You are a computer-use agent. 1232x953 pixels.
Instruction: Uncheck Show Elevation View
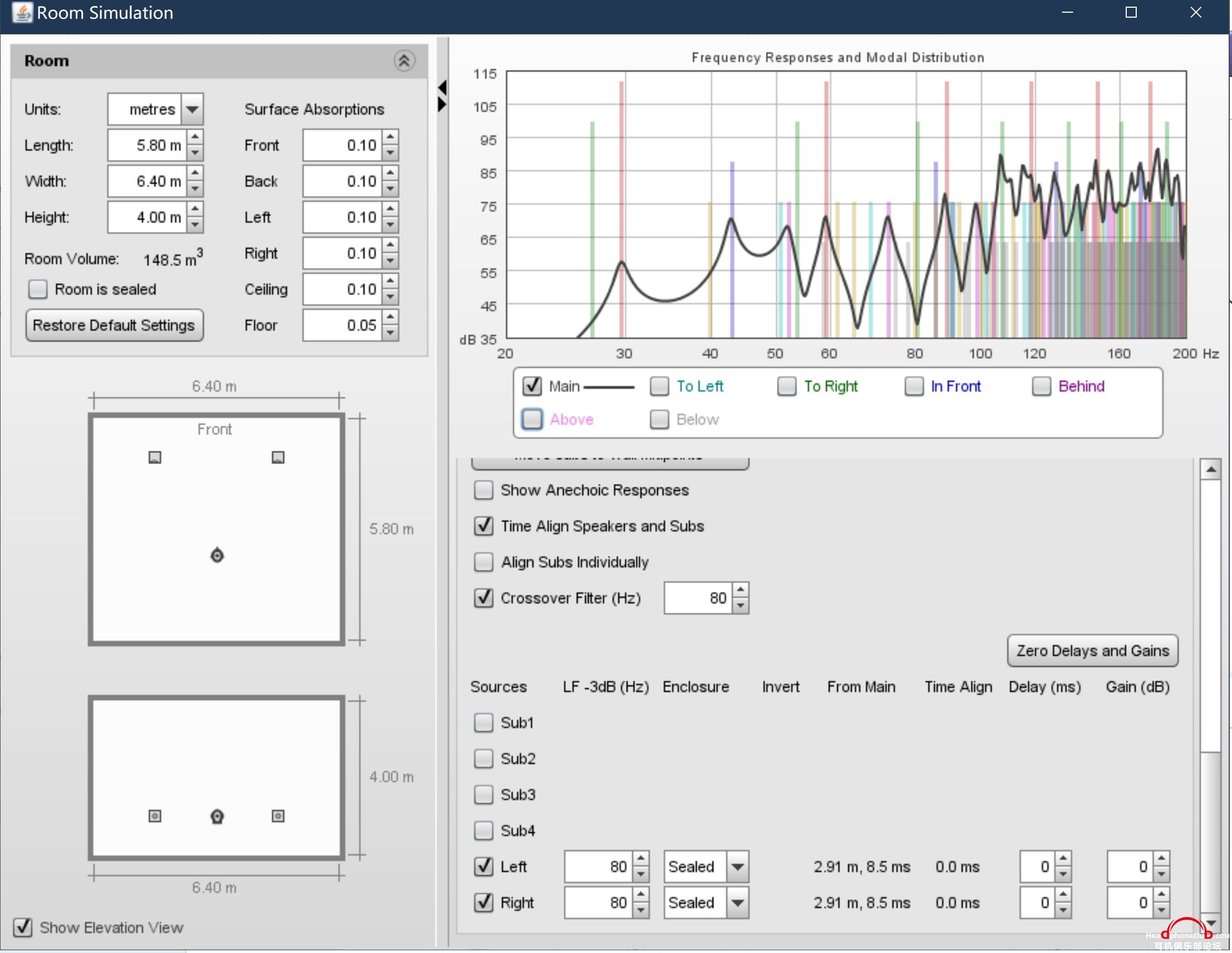tap(23, 928)
